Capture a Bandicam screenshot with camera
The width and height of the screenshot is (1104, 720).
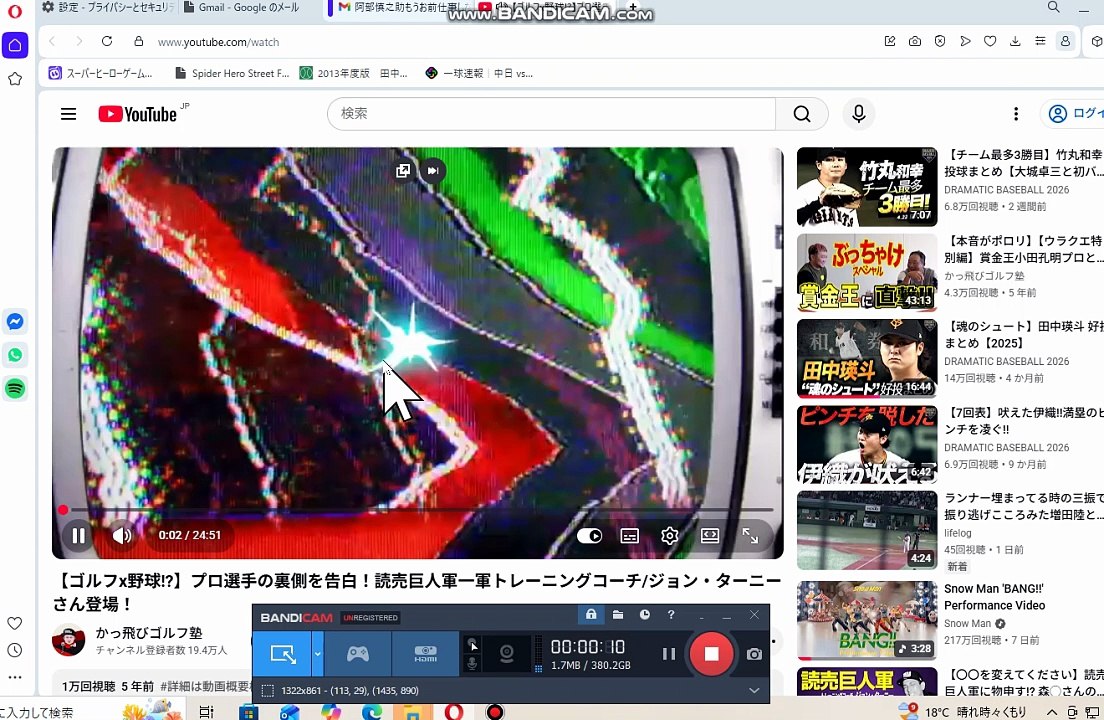pos(754,654)
